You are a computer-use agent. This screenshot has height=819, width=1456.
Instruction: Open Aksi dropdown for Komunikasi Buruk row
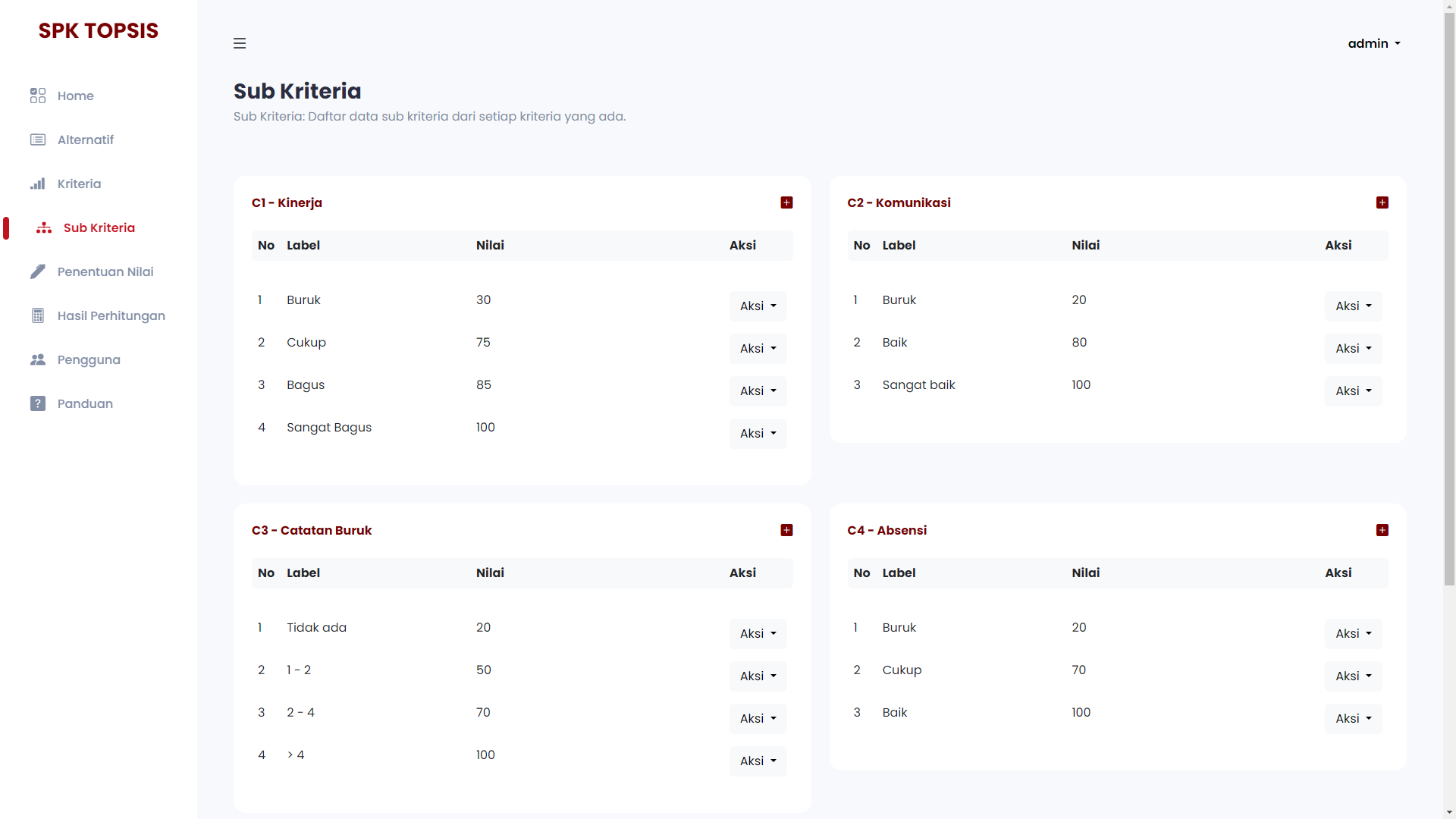(1354, 306)
